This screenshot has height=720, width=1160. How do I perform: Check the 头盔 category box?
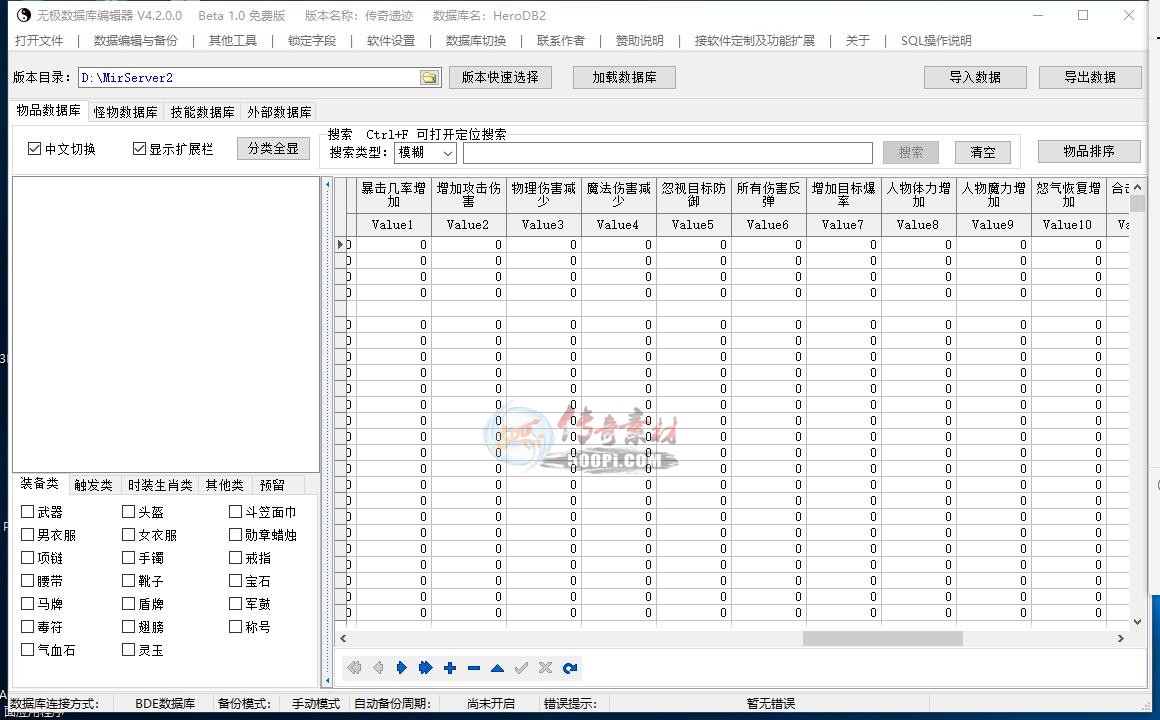coord(128,511)
